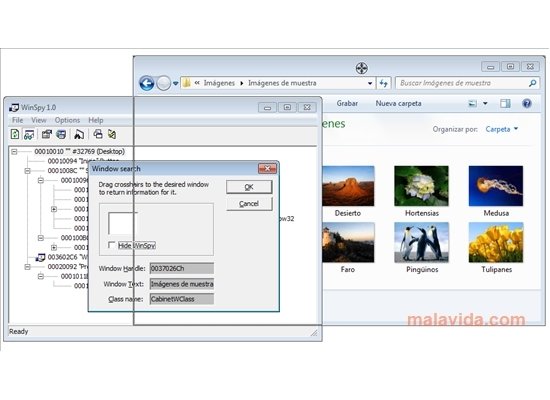Select the 00010094 tree row
Viewport: 550px width, 400px height.
[68, 161]
